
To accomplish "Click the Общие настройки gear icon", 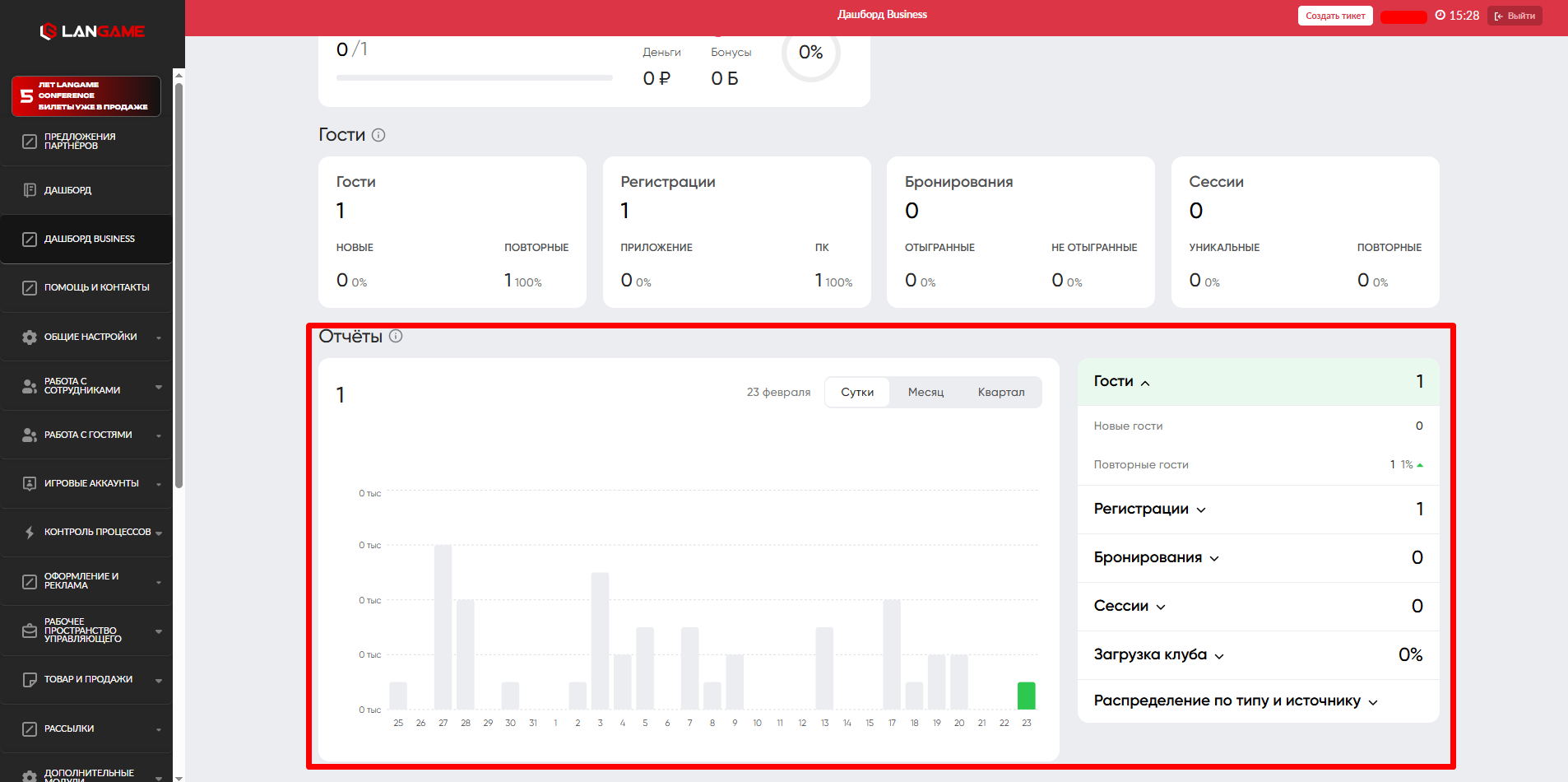I will pyautogui.click(x=30, y=337).
